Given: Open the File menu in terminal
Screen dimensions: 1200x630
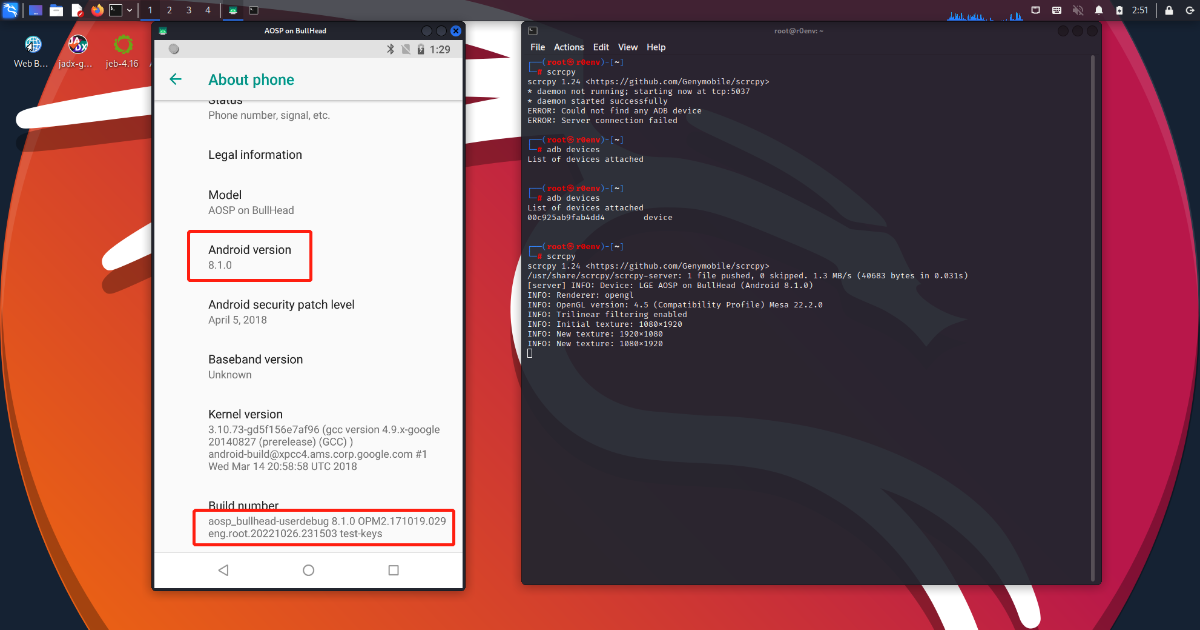Looking at the screenshot, I should pos(538,47).
